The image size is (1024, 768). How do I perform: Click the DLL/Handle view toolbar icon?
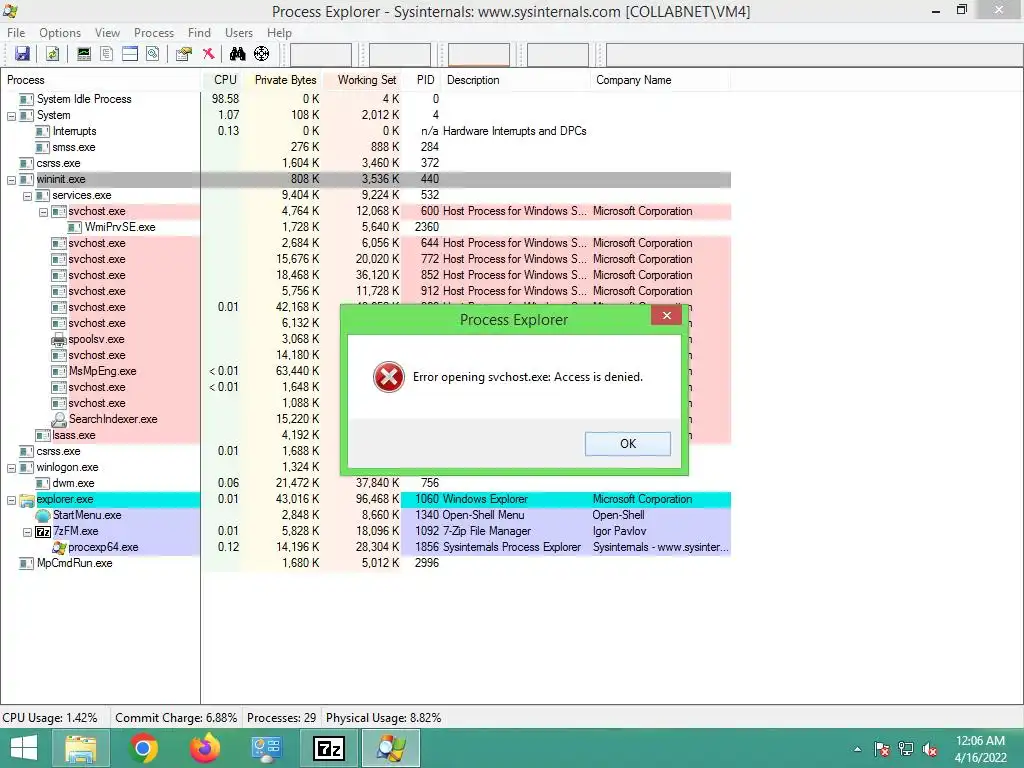153,54
